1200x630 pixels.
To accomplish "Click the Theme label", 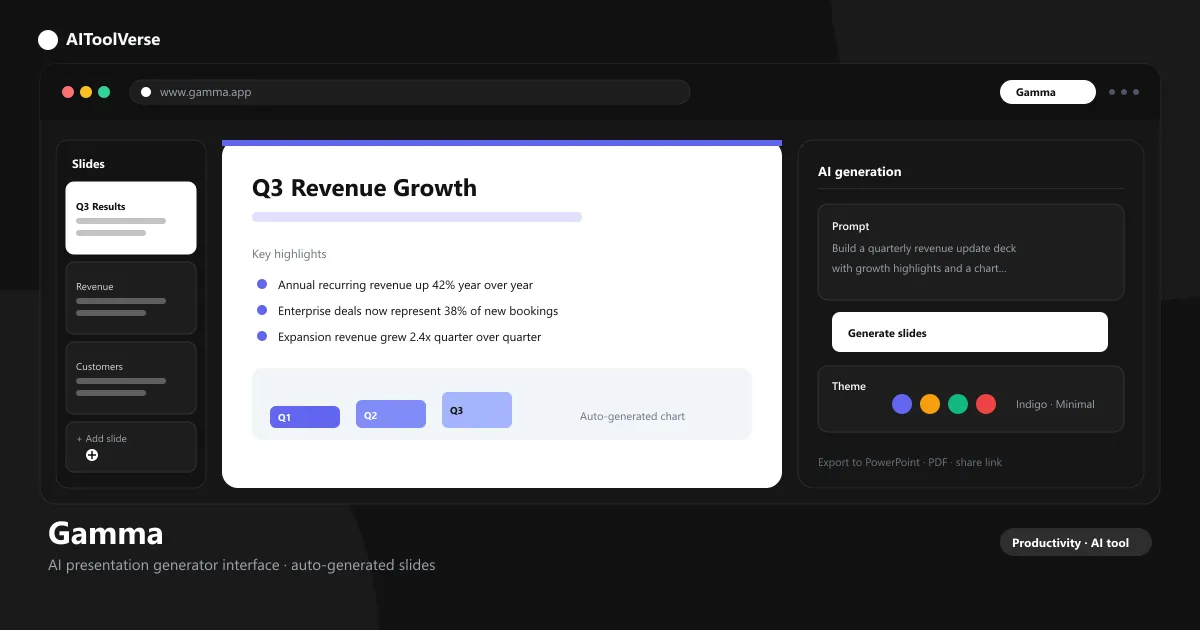I will (x=849, y=386).
